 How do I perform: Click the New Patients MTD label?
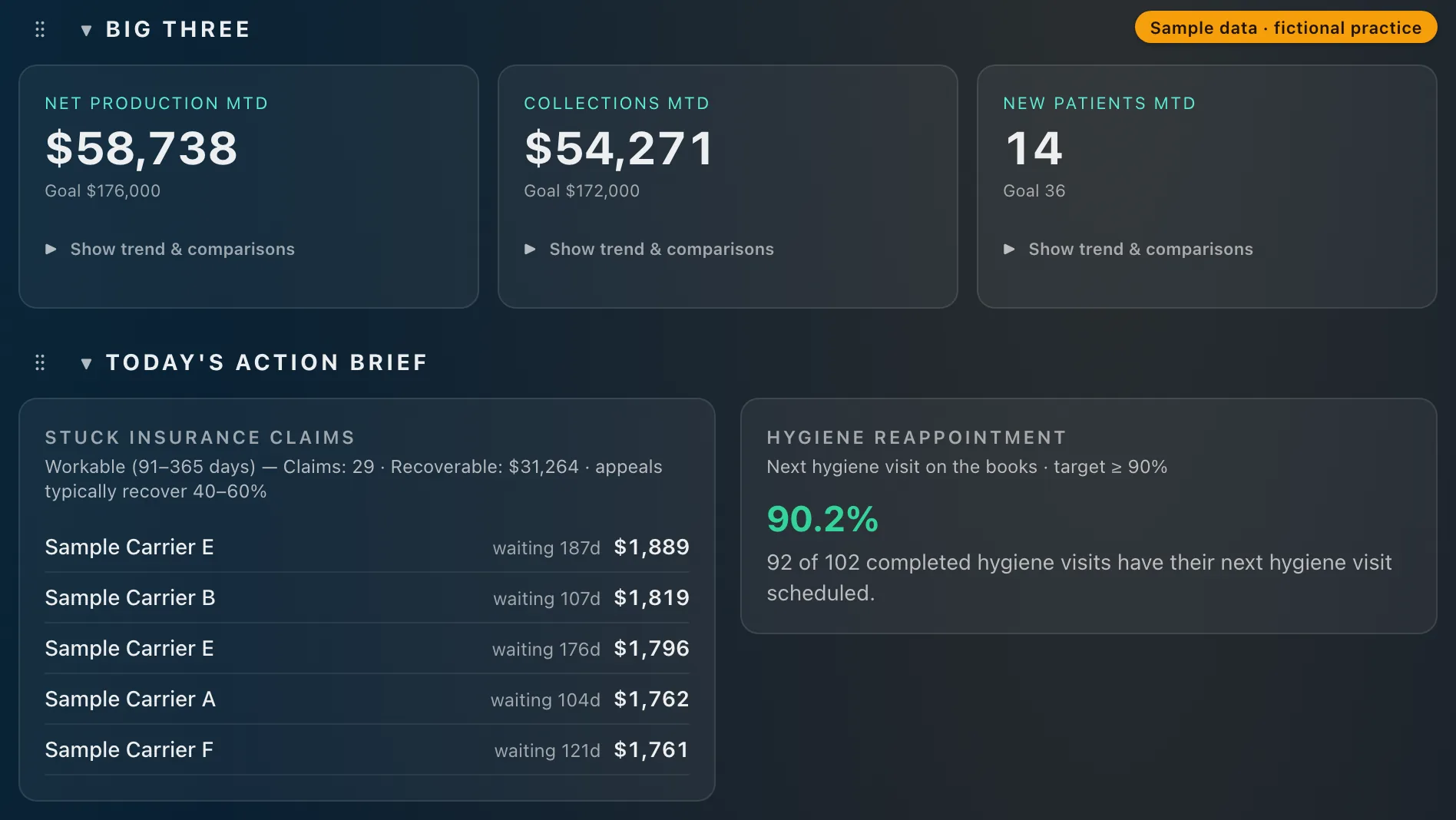(1100, 103)
